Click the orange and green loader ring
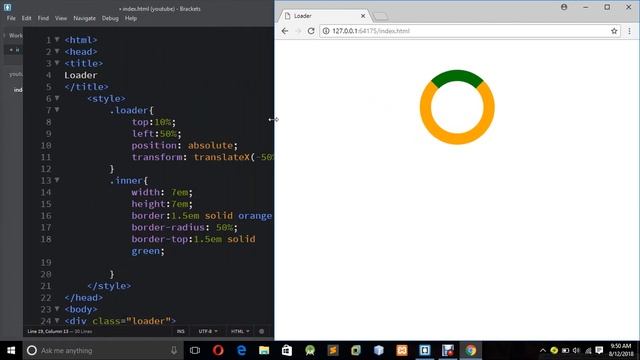This screenshot has width=640, height=360. tap(457, 107)
